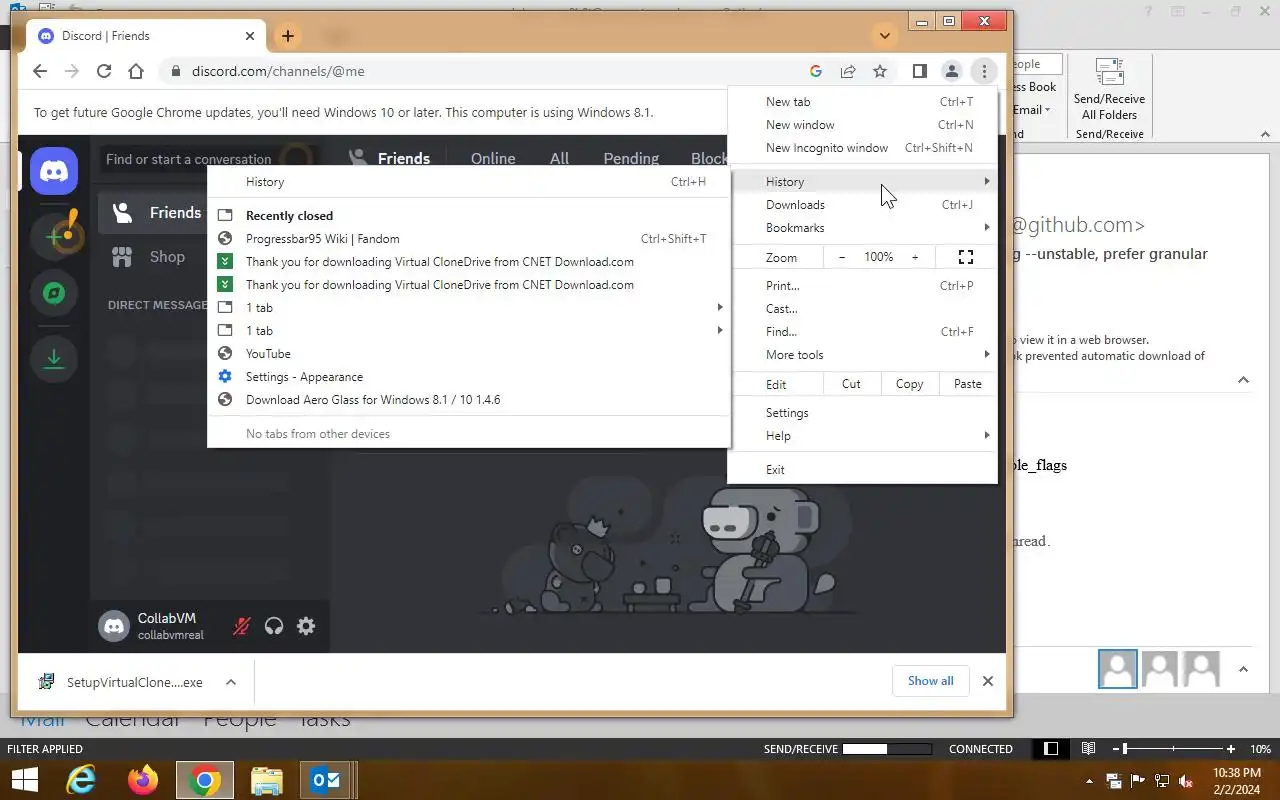The width and height of the screenshot is (1280, 800).
Task: Click the fullscreen icon in Zoom row
Action: point(966,257)
